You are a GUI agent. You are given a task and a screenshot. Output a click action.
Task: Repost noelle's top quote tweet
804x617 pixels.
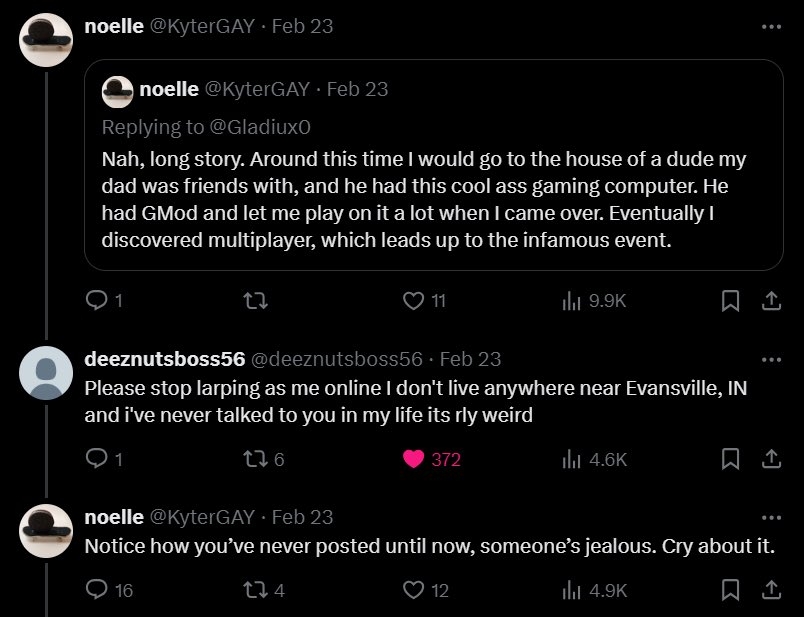tap(255, 300)
